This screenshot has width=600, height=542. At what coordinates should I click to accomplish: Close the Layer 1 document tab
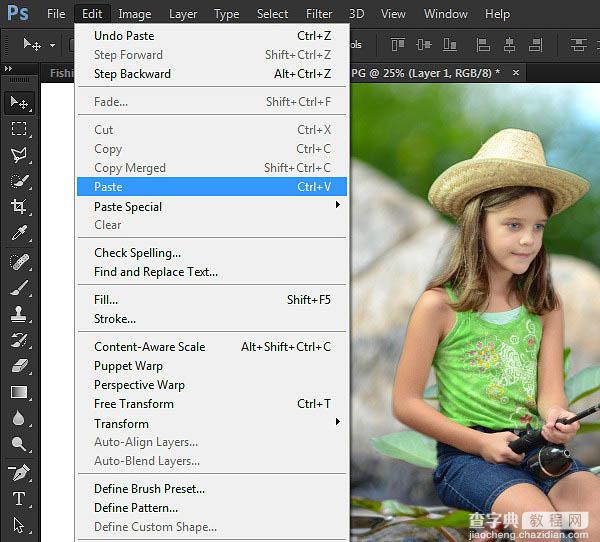[516, 72]
